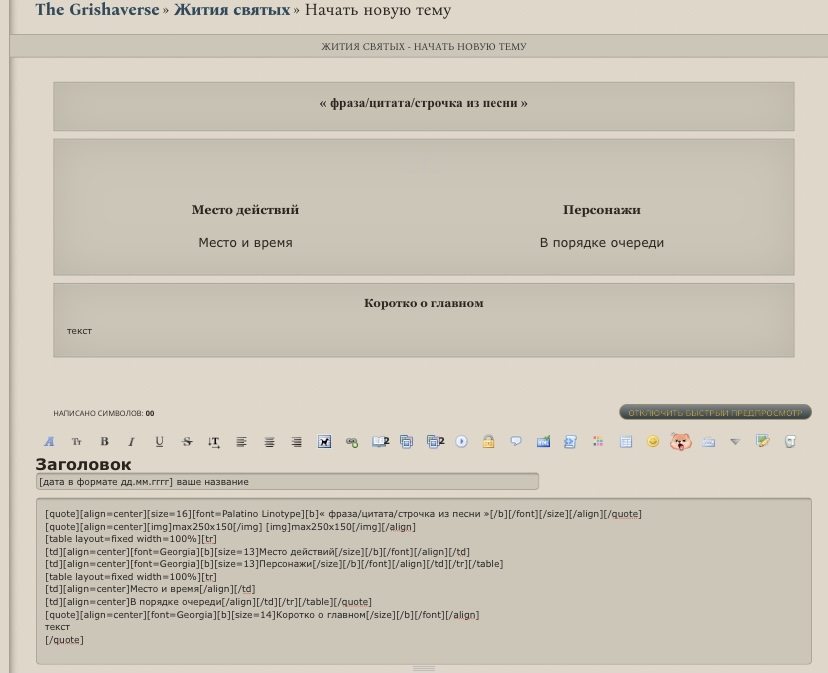This screenshot has height=673, width=828.
Task: Apply strikethrough formatting
Action: [x=187, y=442]
